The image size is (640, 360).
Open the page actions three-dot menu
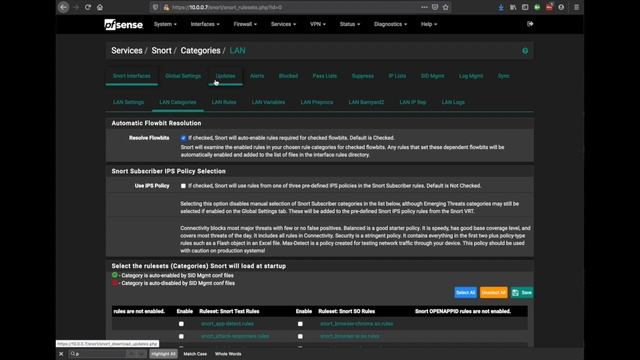point(424,7)
